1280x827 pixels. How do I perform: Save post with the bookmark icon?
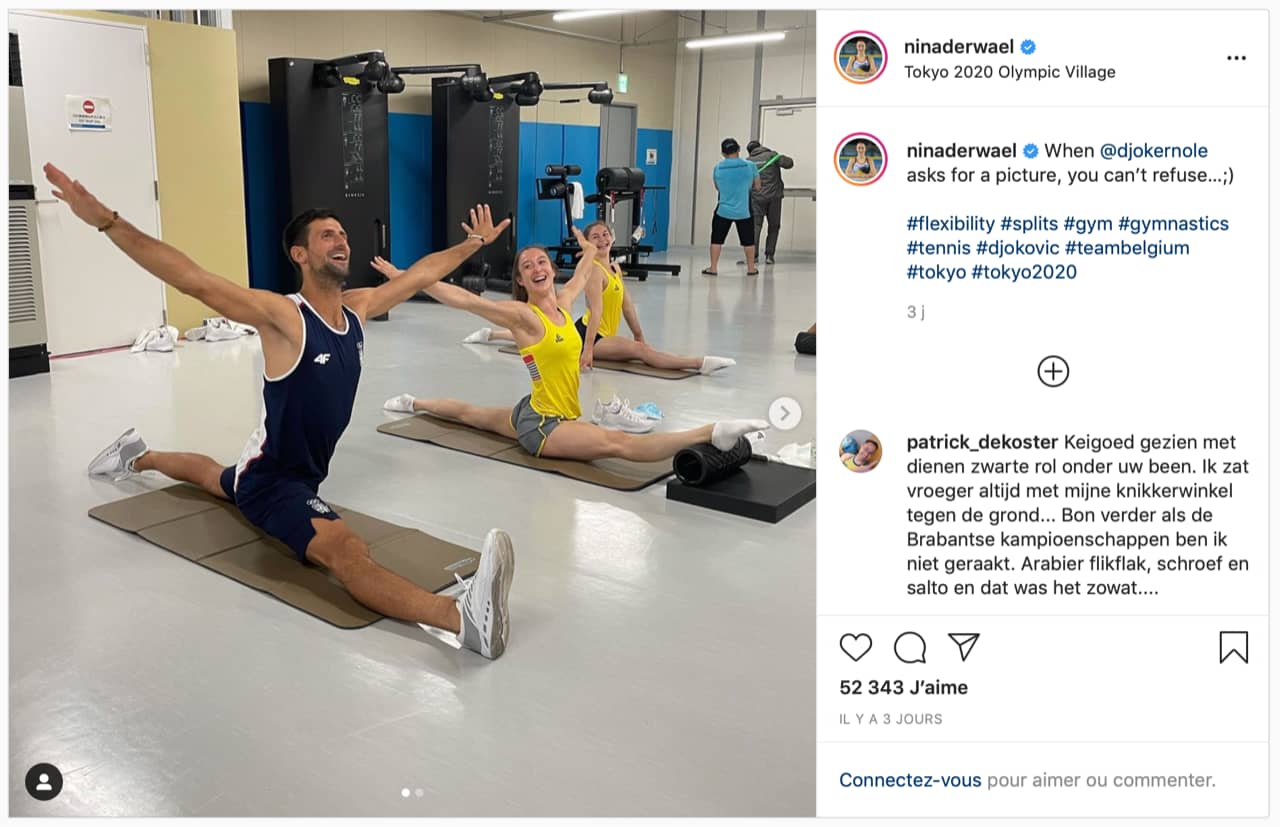(x=1234, y=647)
